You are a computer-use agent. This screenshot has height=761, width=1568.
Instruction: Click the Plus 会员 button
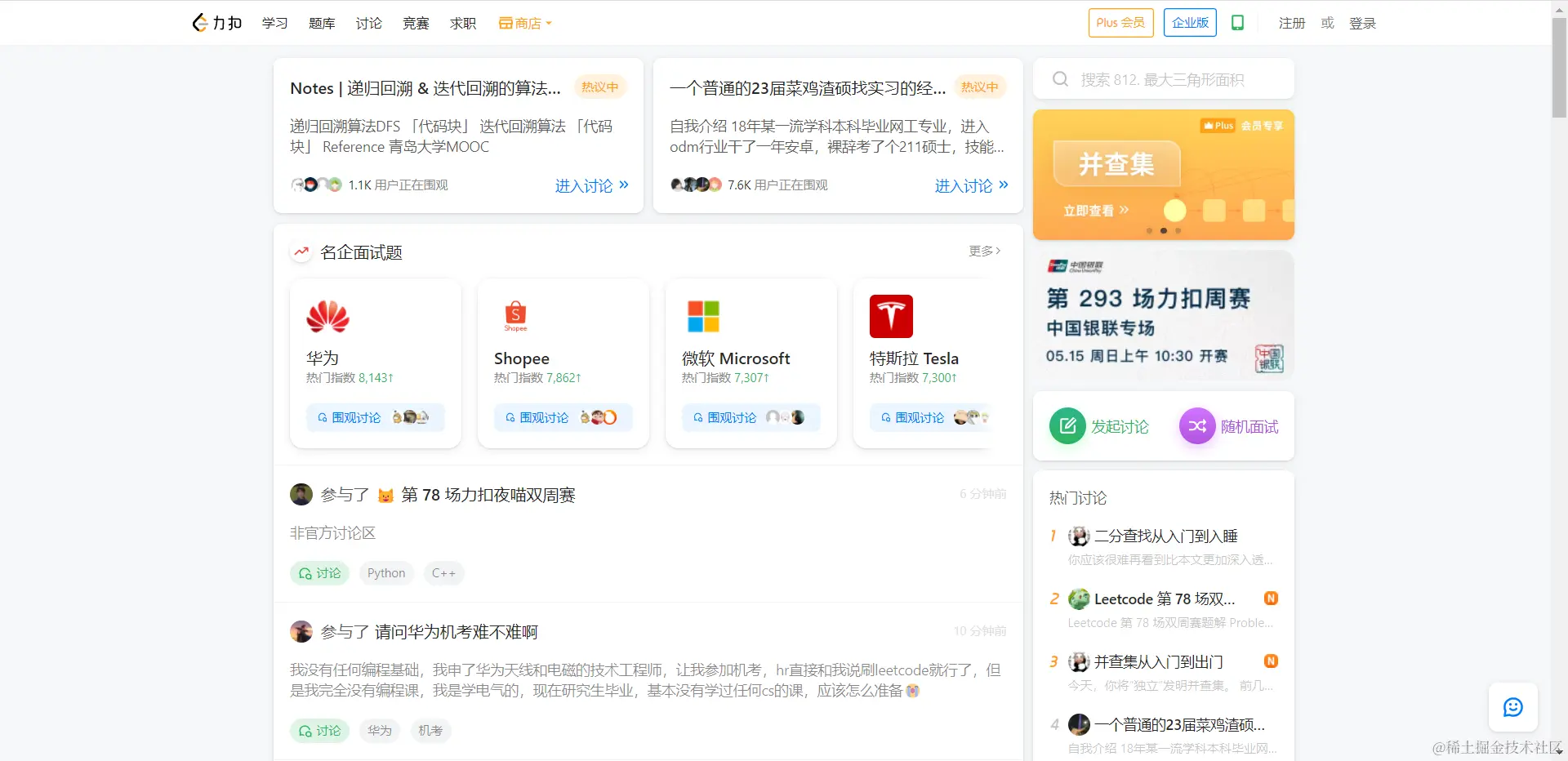click(1120, 23)
